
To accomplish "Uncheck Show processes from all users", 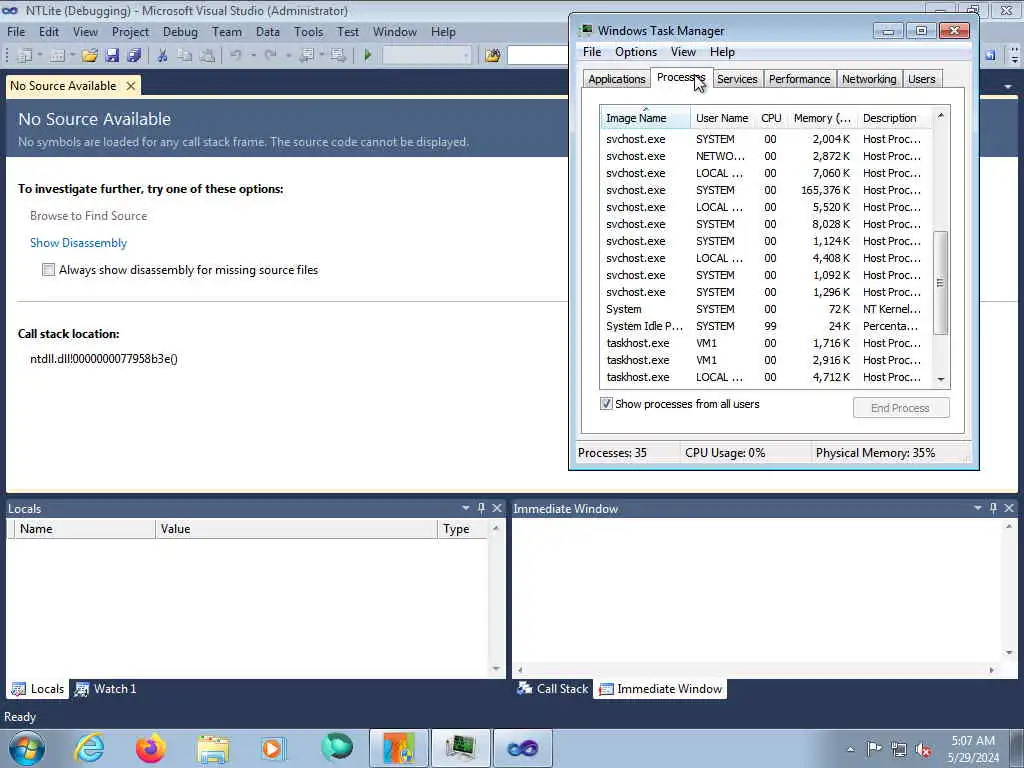I will click(606, 404).
